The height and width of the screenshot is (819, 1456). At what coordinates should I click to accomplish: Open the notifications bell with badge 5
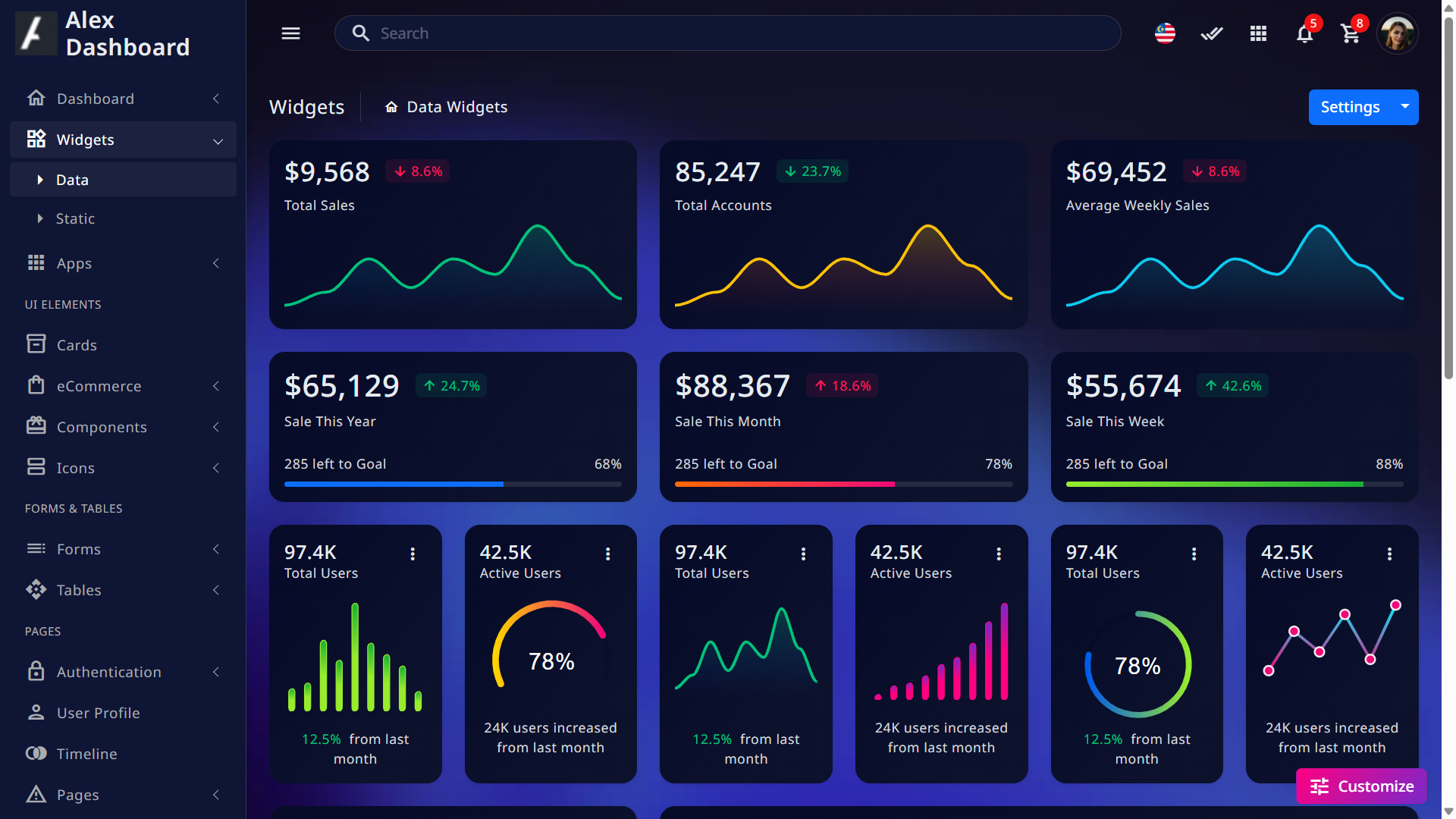pyautogui.click(x=1304, y=33)
